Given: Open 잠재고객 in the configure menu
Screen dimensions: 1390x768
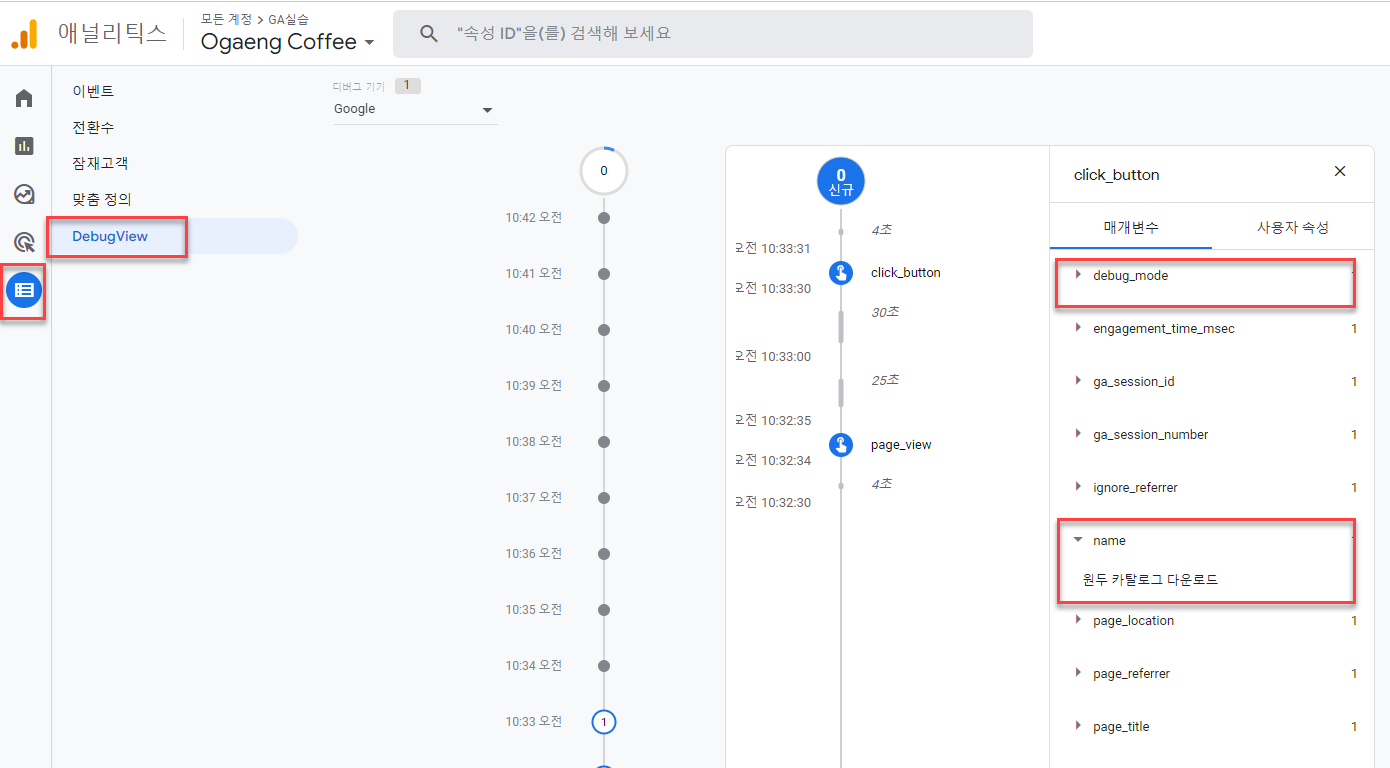Looking at the screenshot, I should (x=100, y=163).
